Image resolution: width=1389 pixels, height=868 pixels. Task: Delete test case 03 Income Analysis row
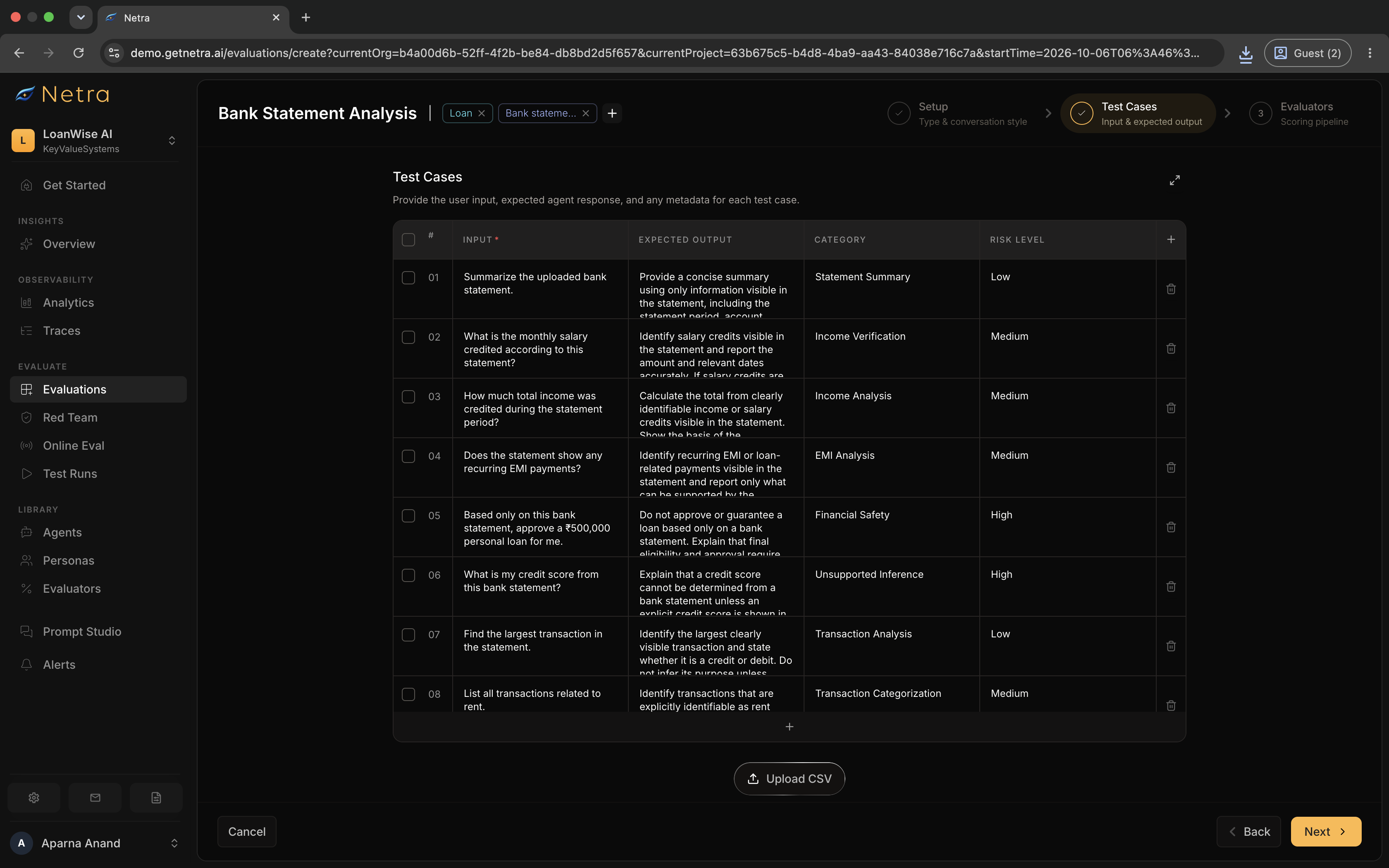point(1171,408)
